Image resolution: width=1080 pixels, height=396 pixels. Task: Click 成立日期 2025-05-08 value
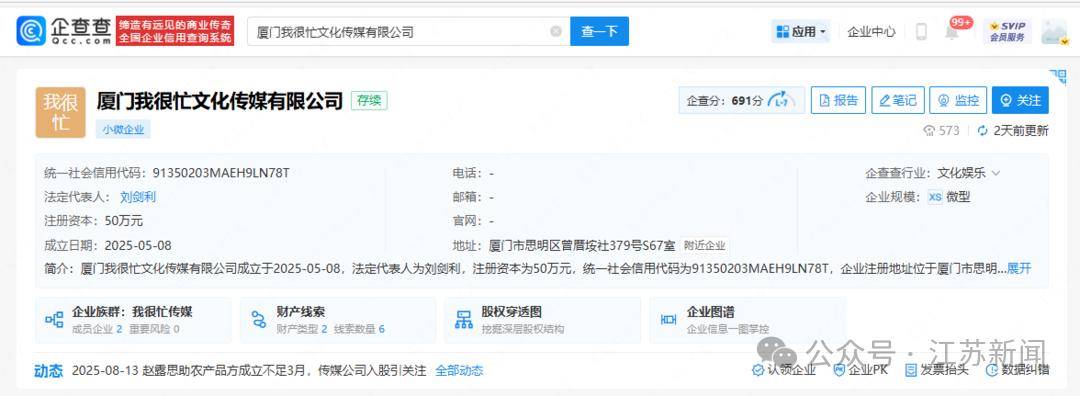pos(138,245)
